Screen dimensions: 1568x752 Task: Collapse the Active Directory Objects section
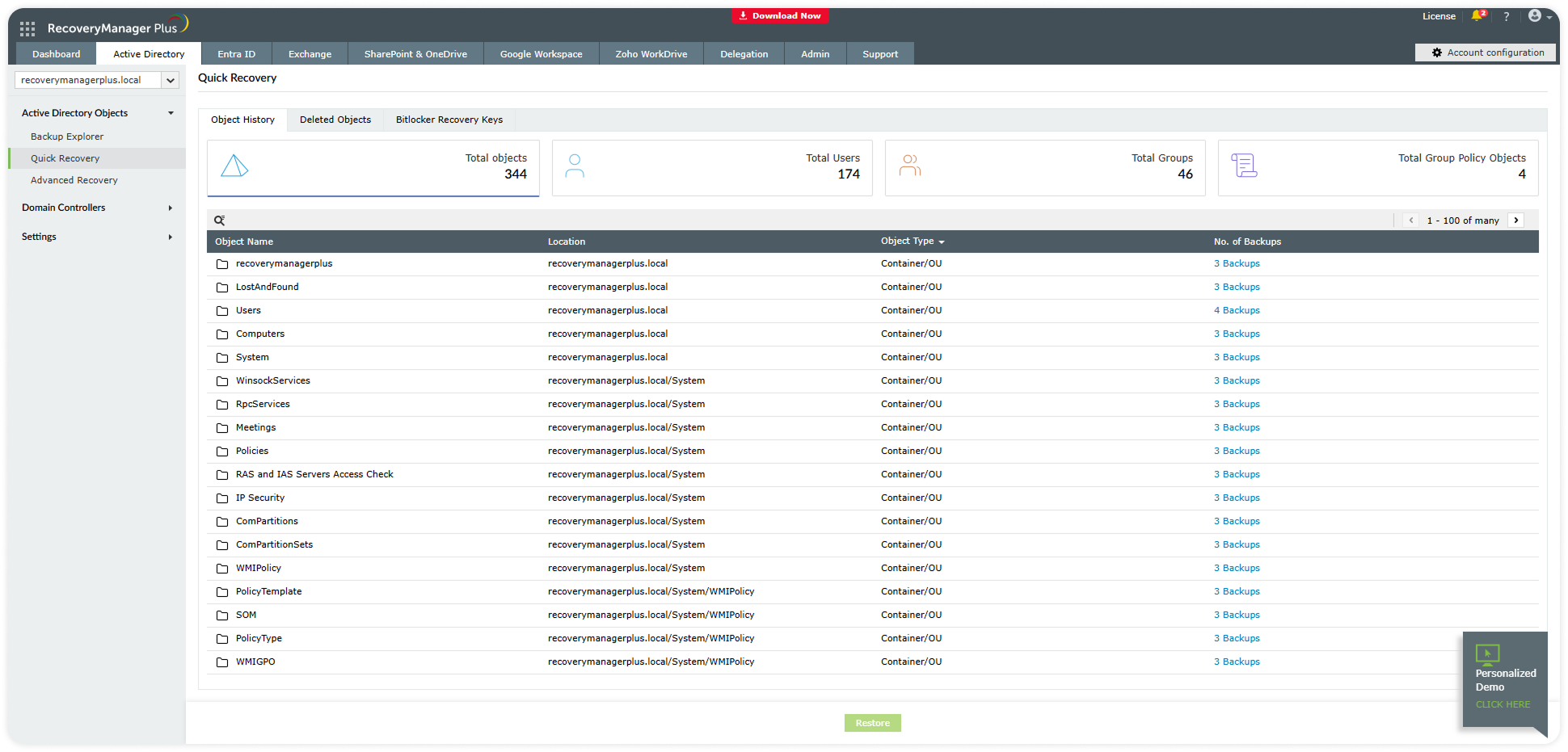pyautogui.click(x=171, y=113)
